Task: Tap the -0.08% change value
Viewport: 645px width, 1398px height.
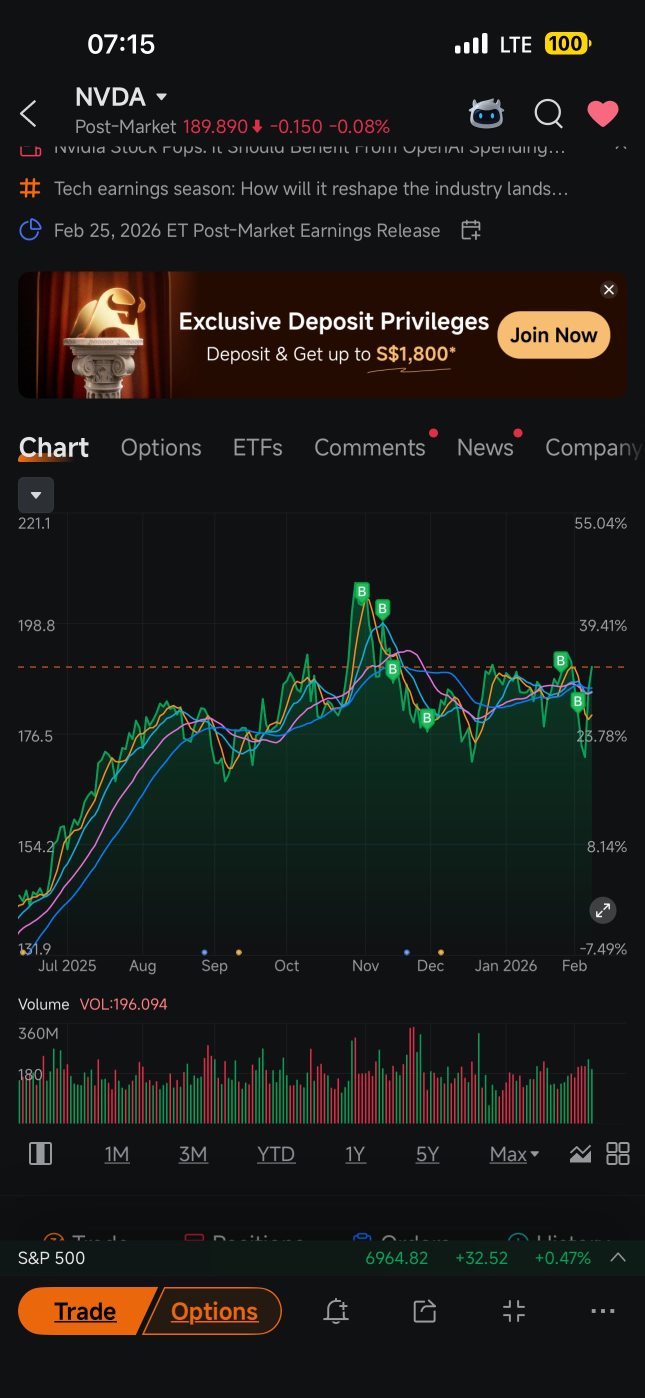Action: coord(361,127)
